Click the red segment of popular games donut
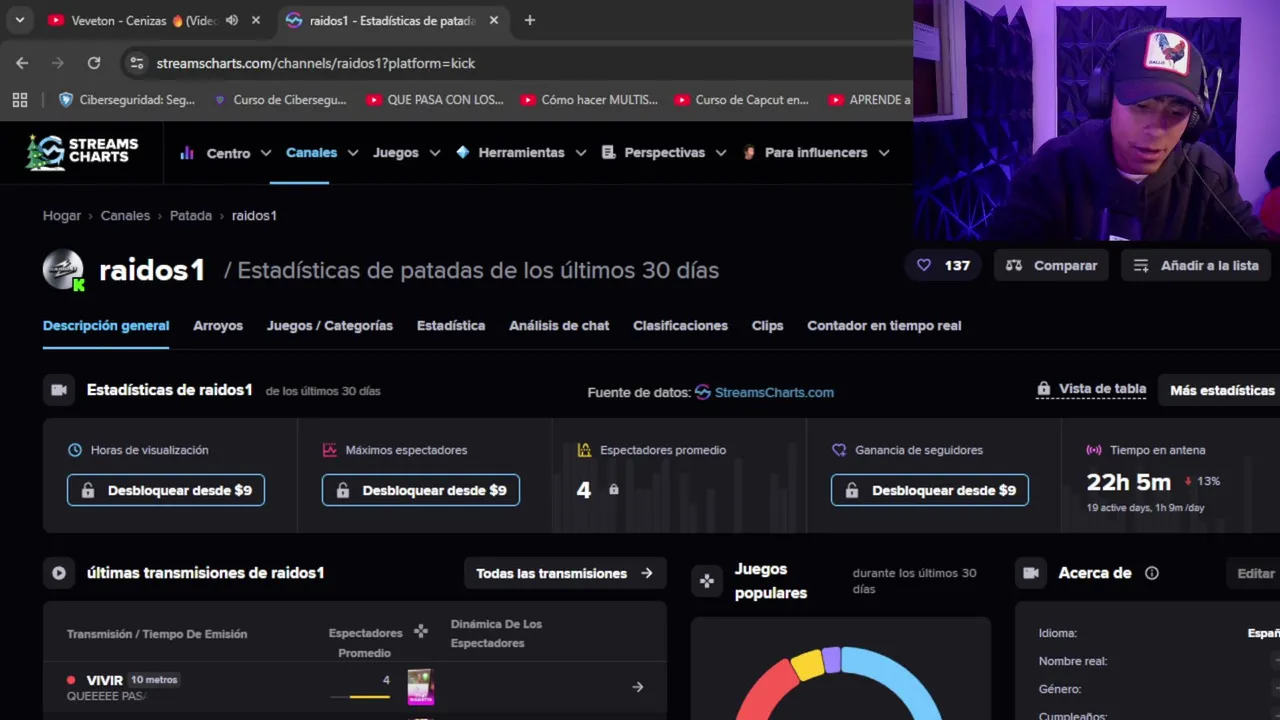The height and width of the screenshot is (720, 1280). point(767,692)
